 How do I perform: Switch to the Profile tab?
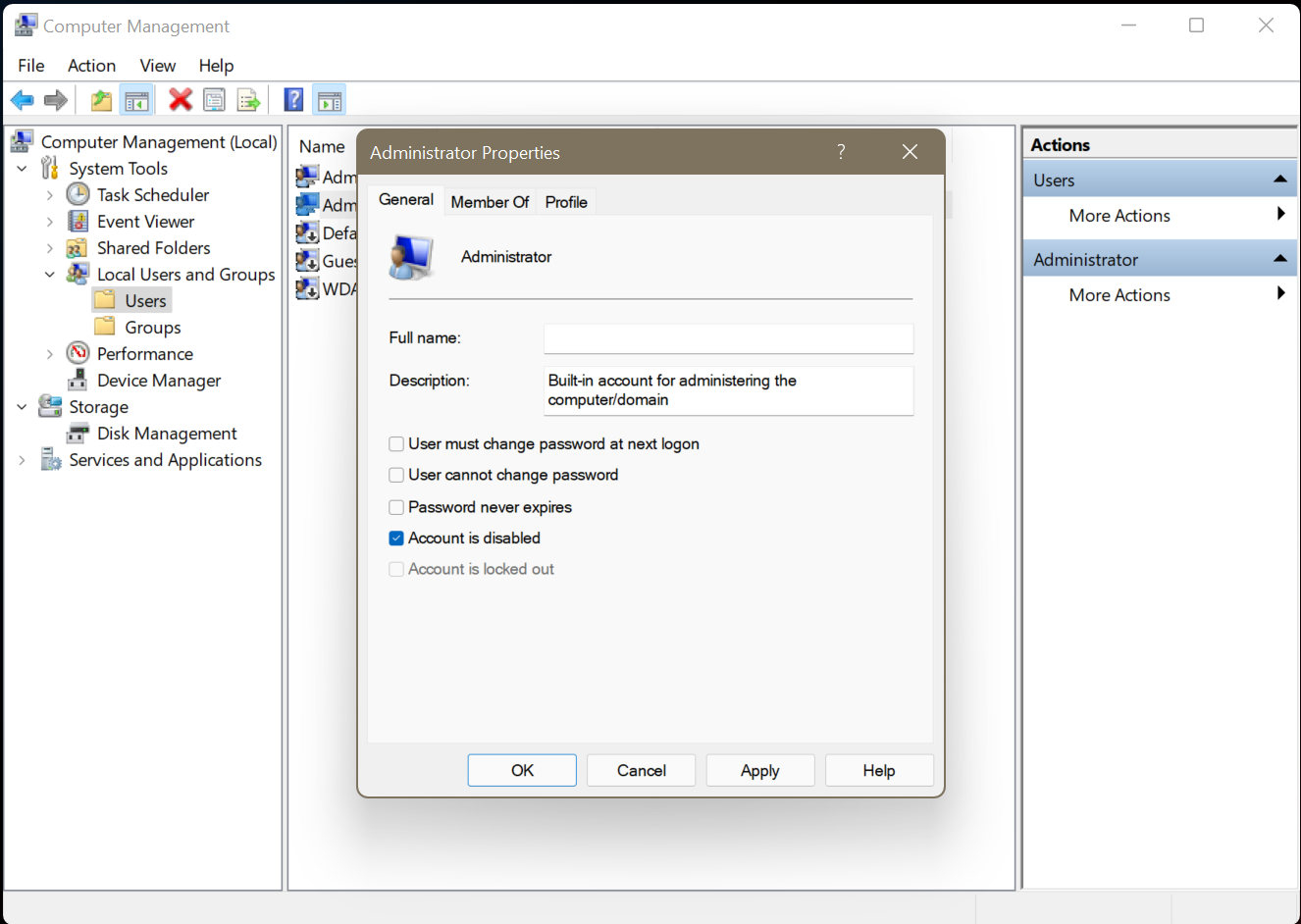pos(566,202)
